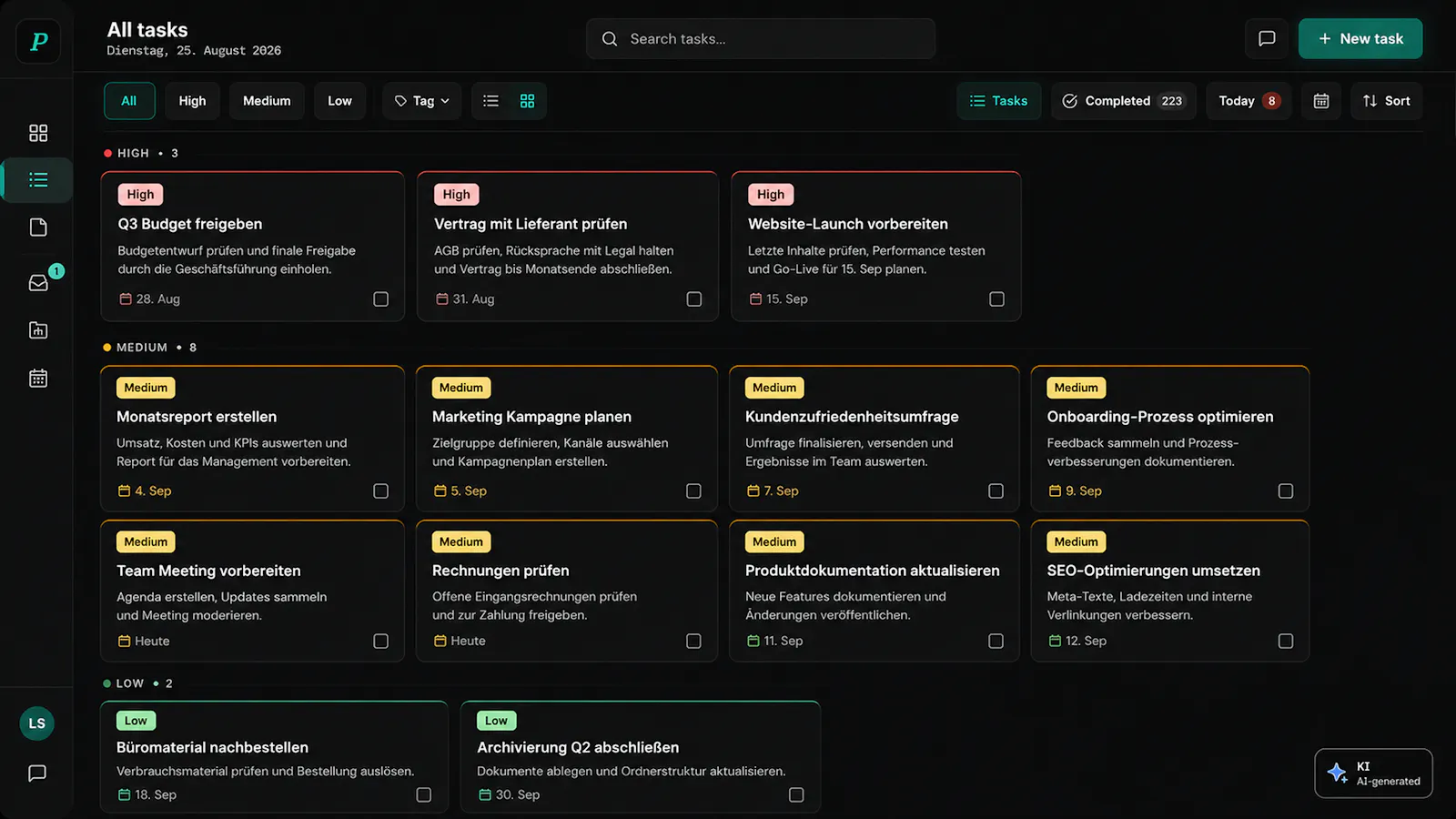Switch to the Tasks tab
Image resolution: width=1456 pixels, height=819 pixels.
coord(998,101)
